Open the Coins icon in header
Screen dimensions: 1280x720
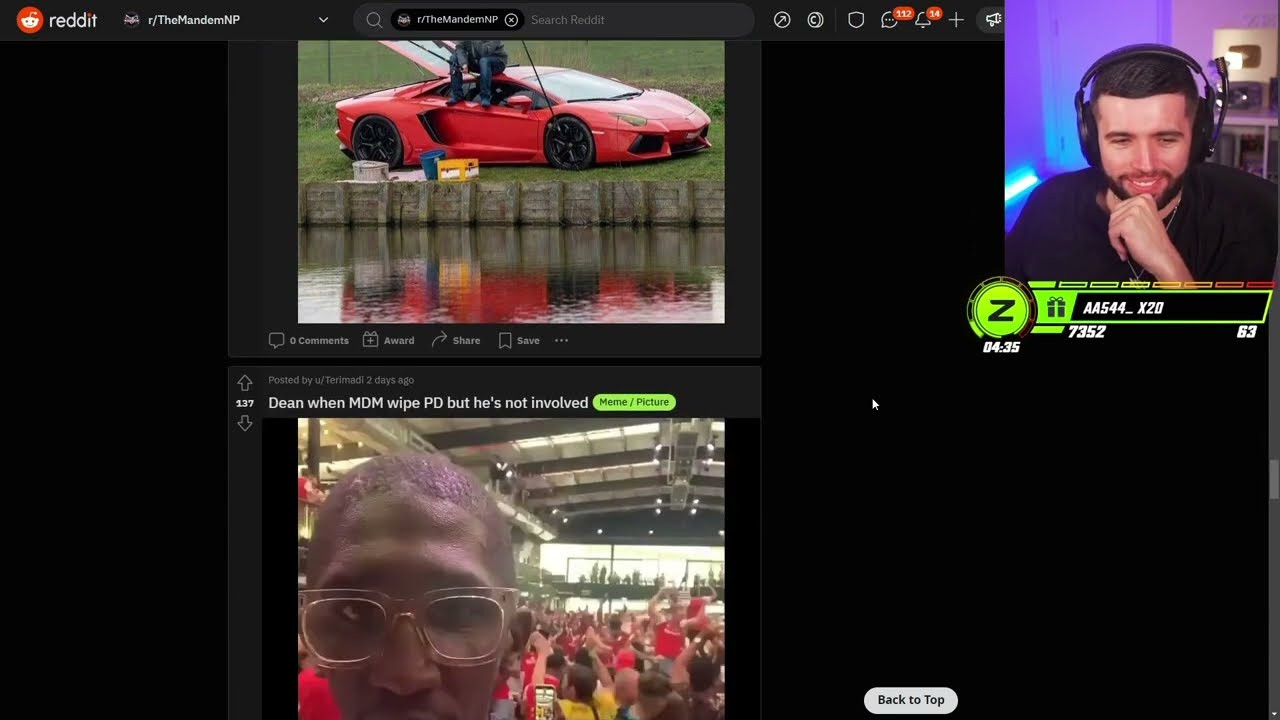(815, 20)
